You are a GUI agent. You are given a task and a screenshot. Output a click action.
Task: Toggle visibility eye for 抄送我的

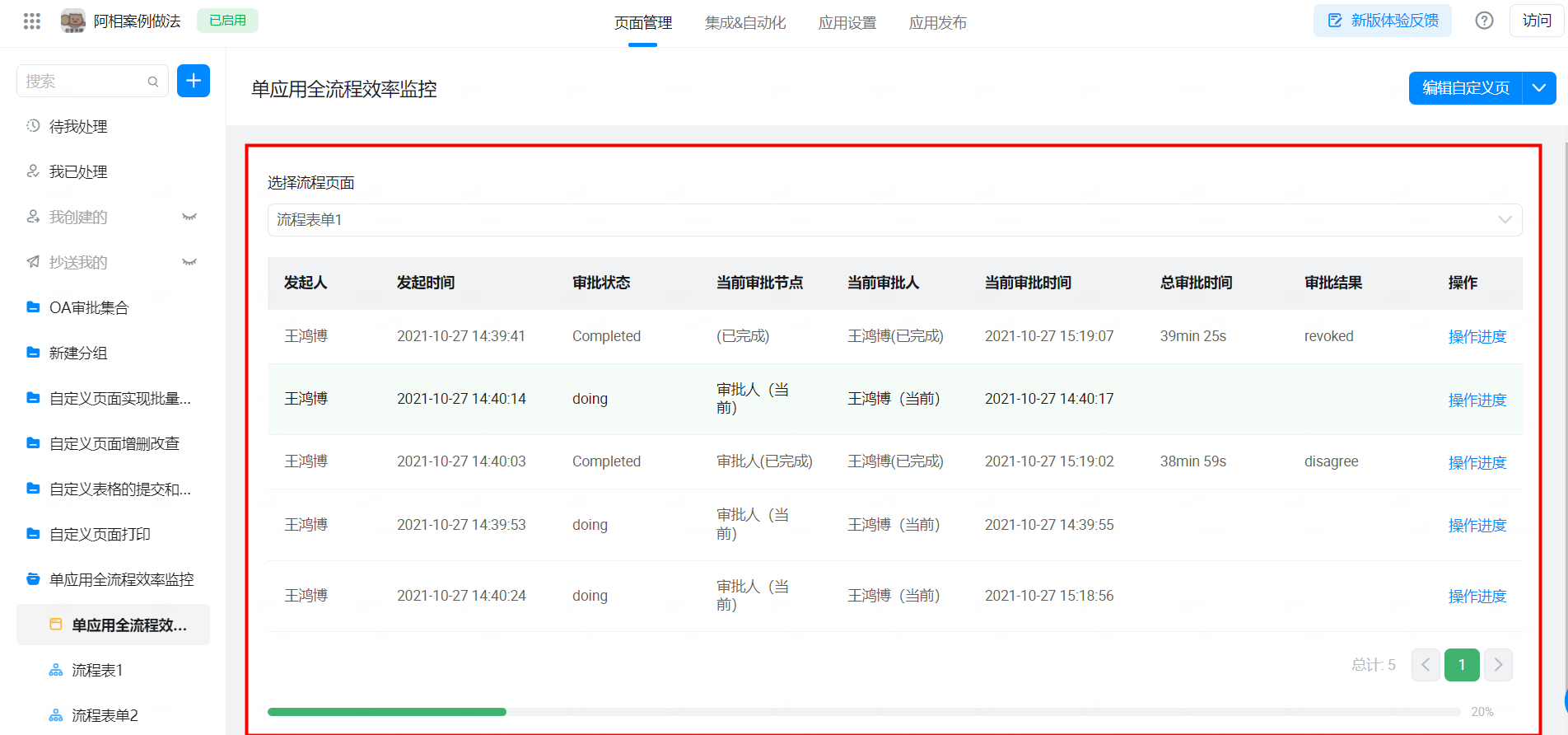(x=189, y=262)
